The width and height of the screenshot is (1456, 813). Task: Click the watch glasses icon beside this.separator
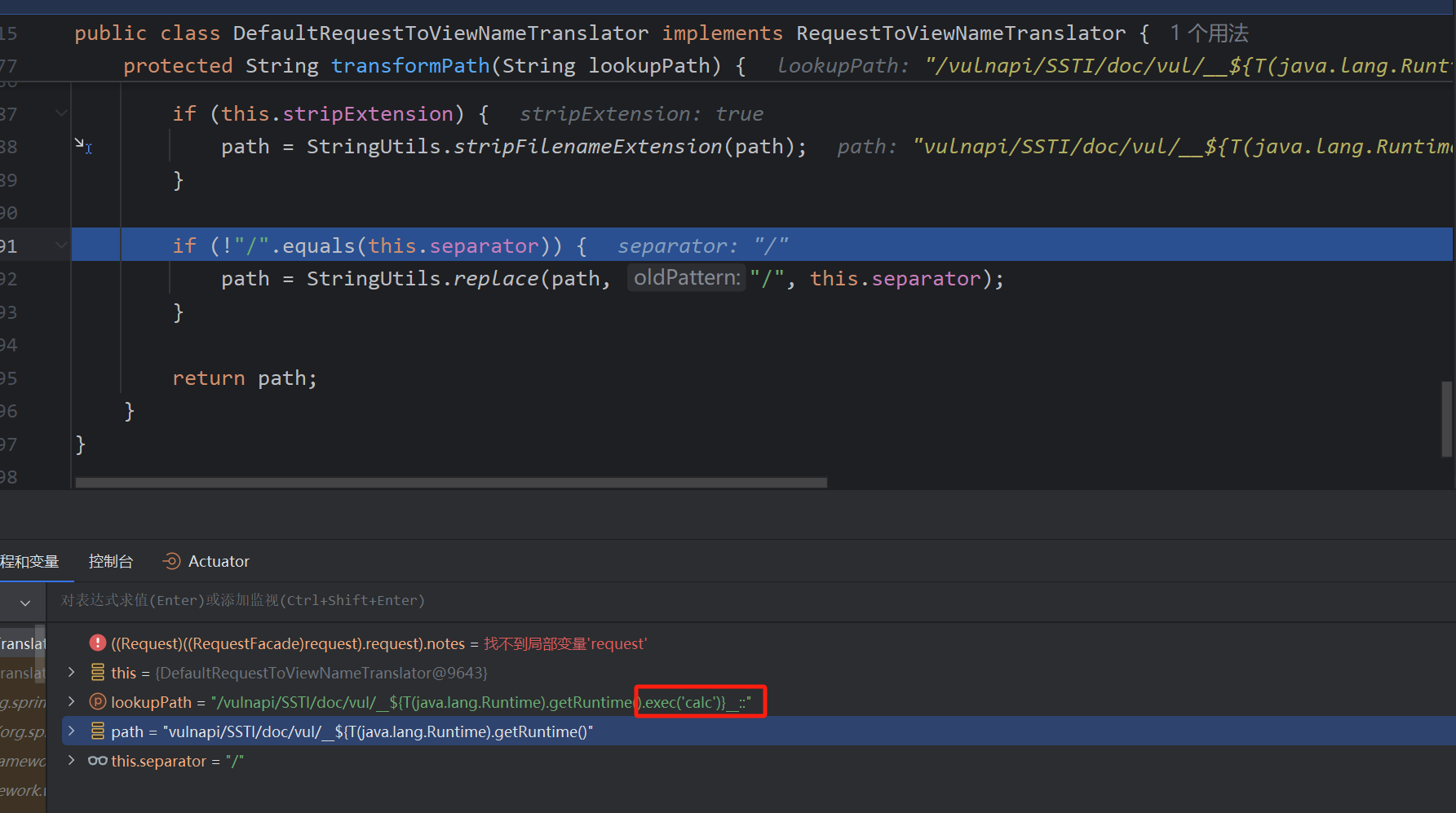click(x=97, y=761)
